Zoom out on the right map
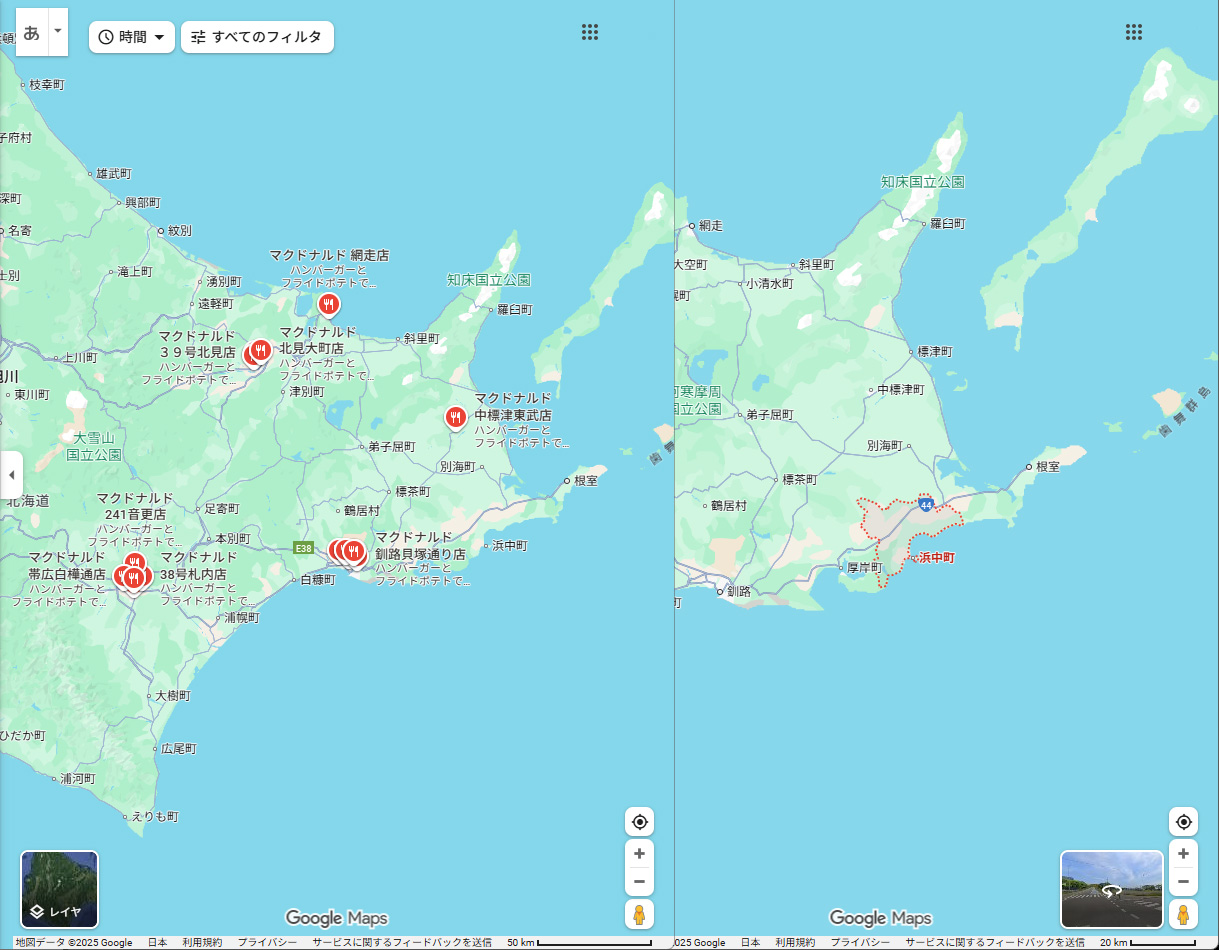Viewport: 1219px width, 950px height. [x=1183, y=882]
